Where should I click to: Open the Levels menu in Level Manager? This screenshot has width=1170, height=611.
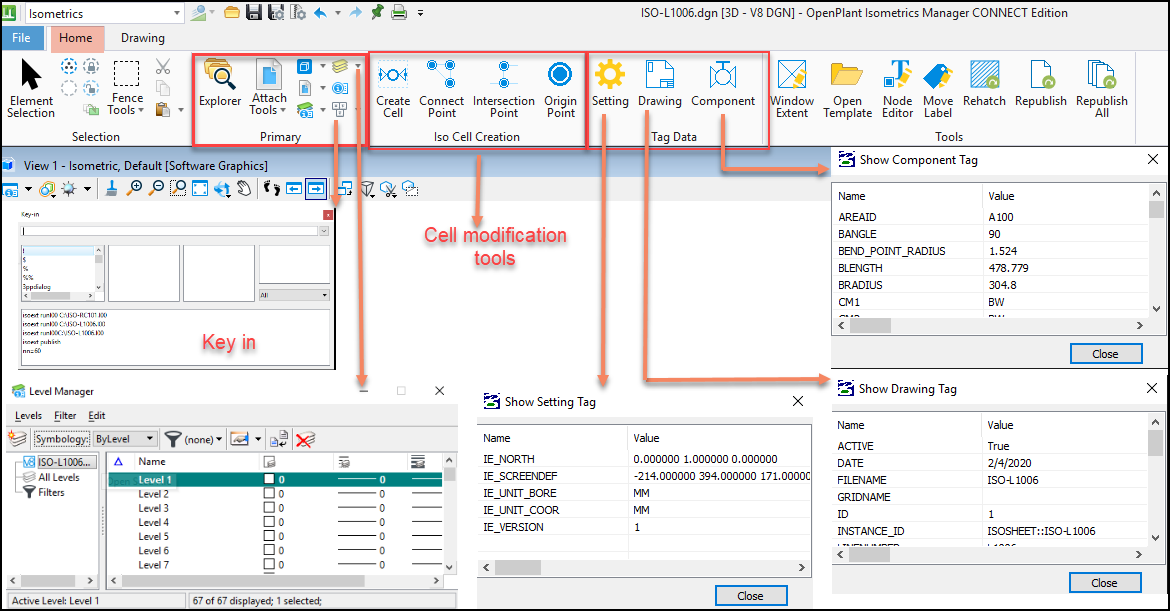[28, 415]
